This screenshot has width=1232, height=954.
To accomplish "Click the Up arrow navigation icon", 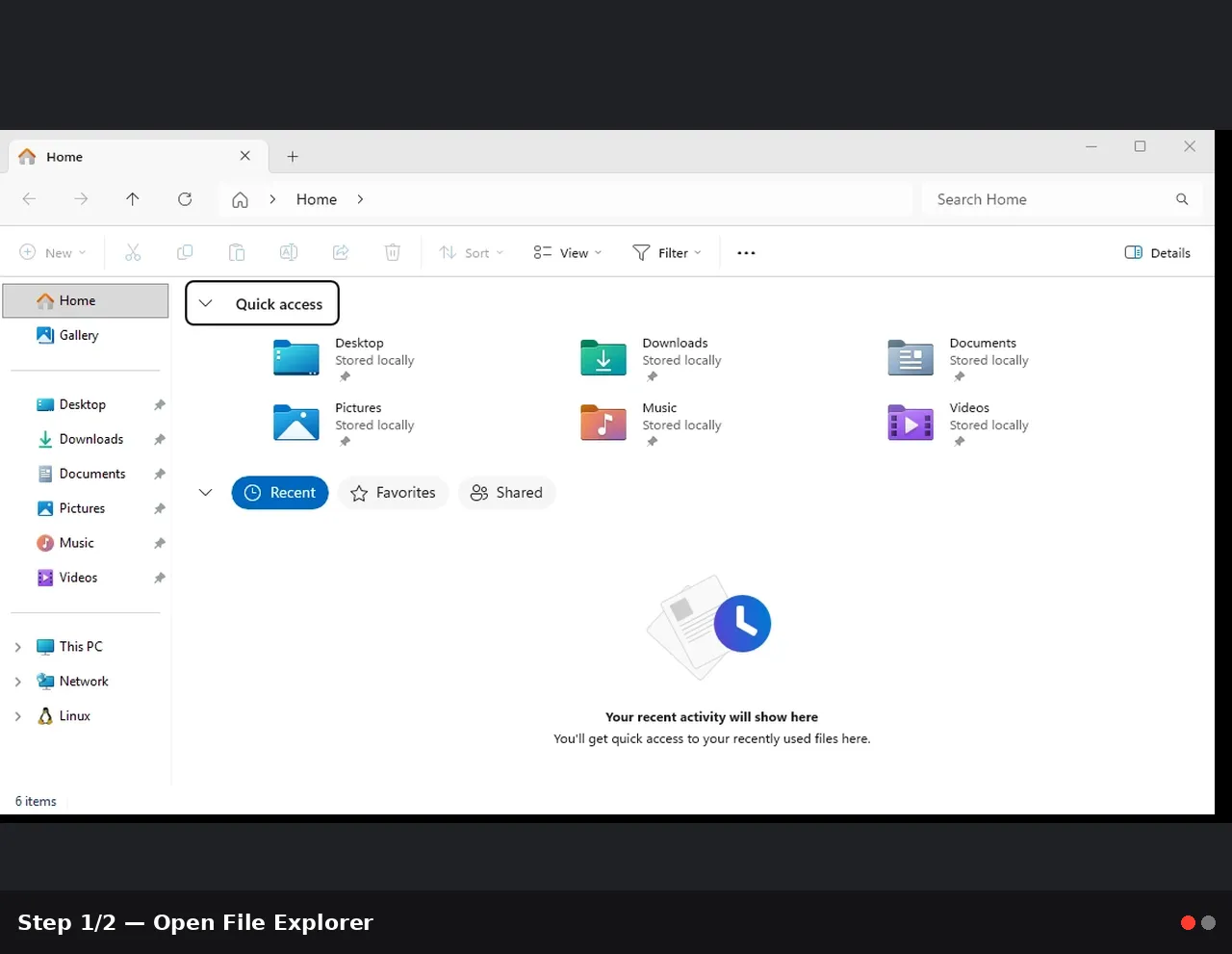I will (x=133, y=199).
